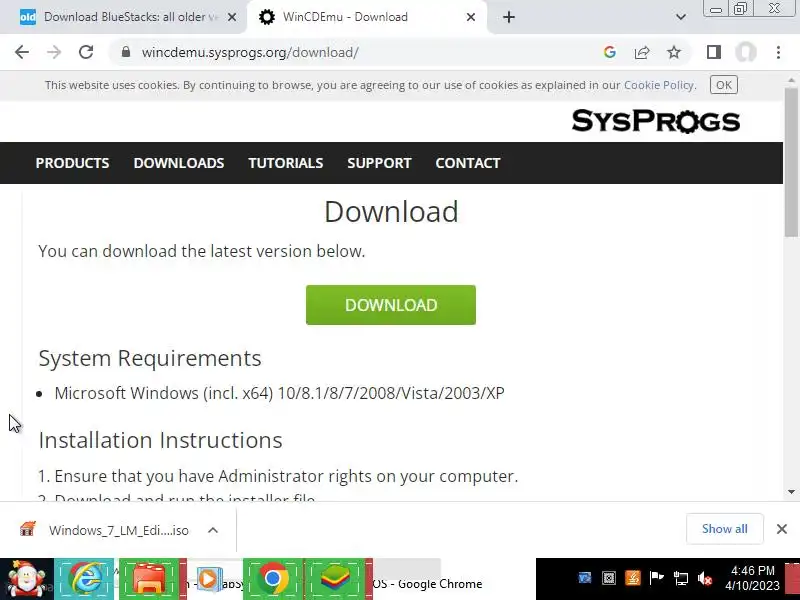Click the scrollbar up arrow
Viewport: 800px width, 600px height.
[x=792, y=81]
